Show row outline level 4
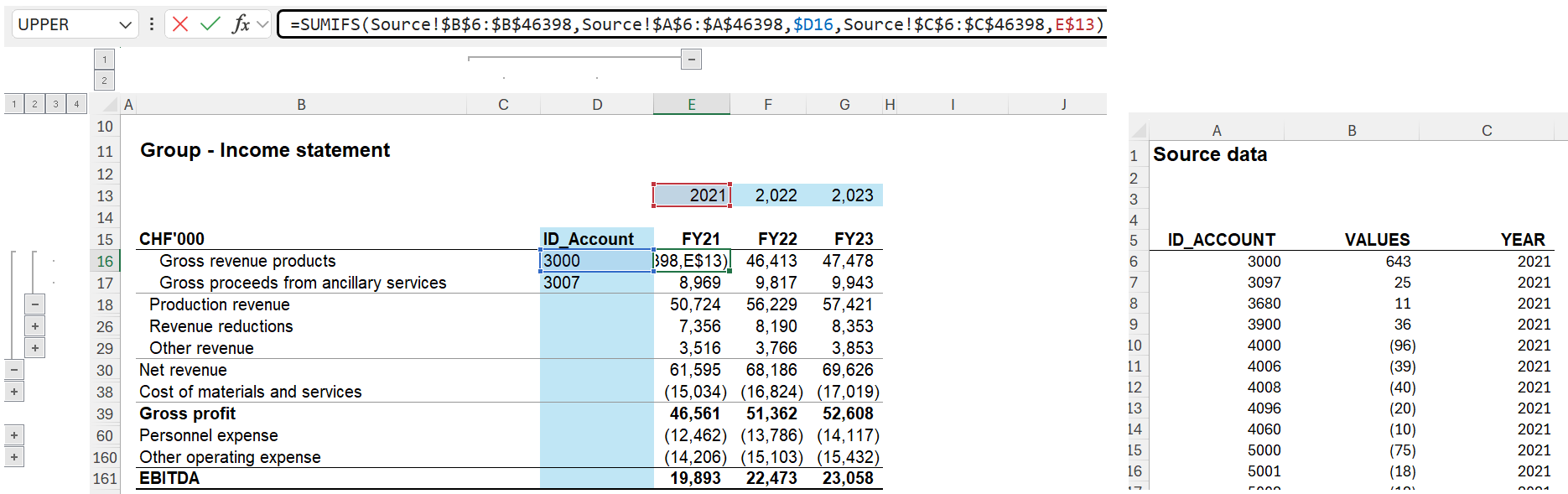Screen dimensions: 1568x494 (76, 104)
